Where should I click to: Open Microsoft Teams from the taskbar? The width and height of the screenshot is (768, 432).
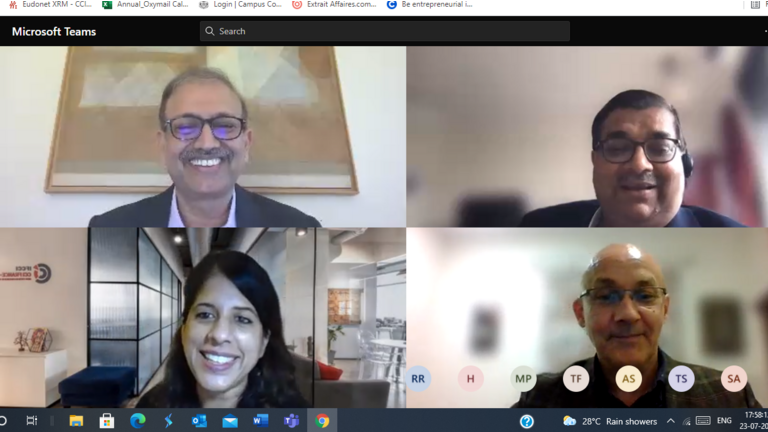point(291,421)
